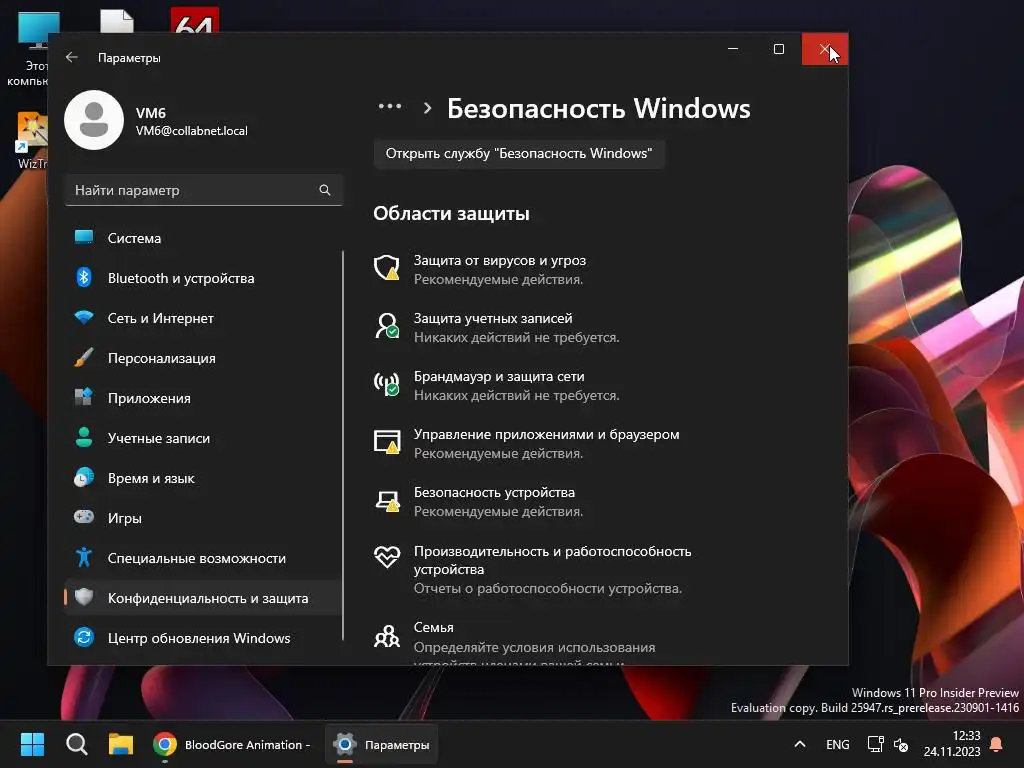Click the accessibility icon for Специальные возможности

[84, 558]
